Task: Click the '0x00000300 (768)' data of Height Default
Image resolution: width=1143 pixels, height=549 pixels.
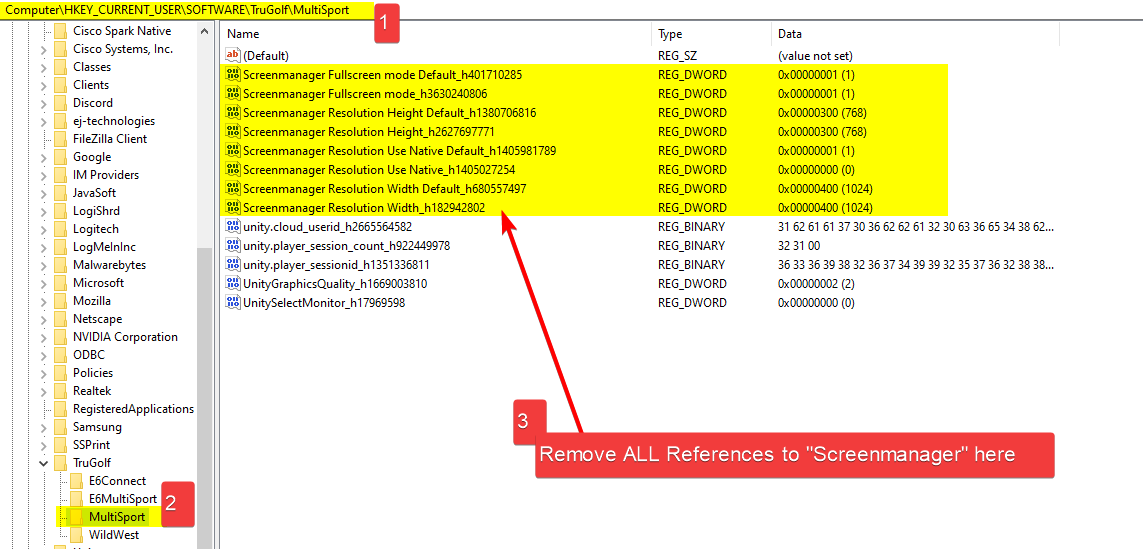Action: pyautogui.click(x=822, y=112)
